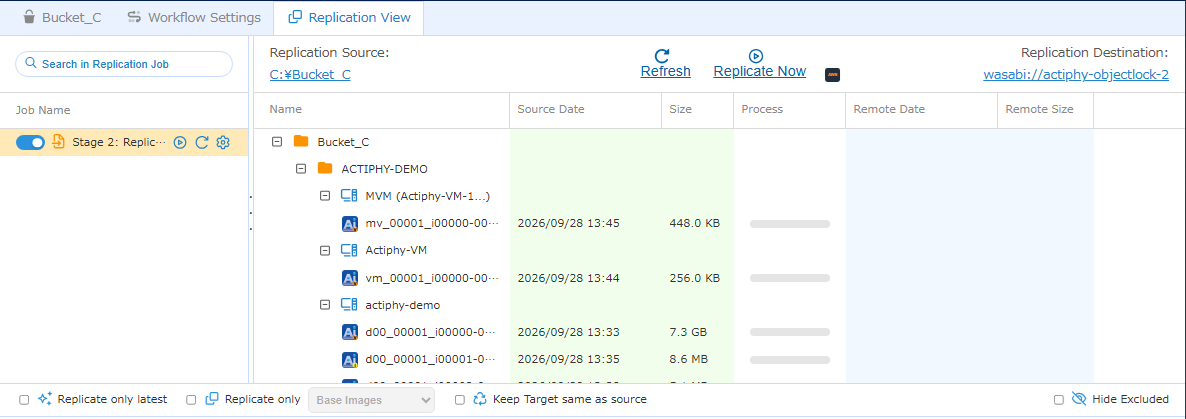The width and height of the screenshot is (1186, 419).
Task: Click the sync icon beside Keep Target same
Action: 480,399
